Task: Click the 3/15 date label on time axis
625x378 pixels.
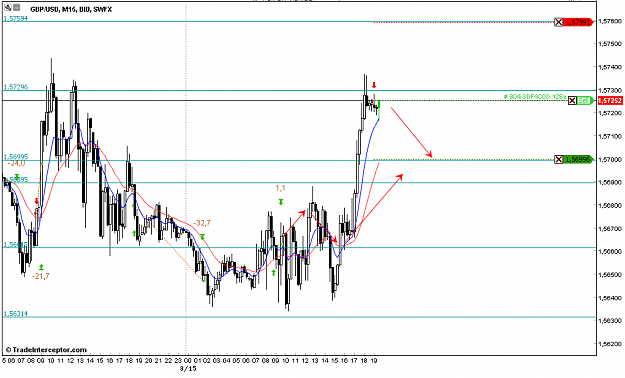Action: pyautogui.click(x=188, y=368)
